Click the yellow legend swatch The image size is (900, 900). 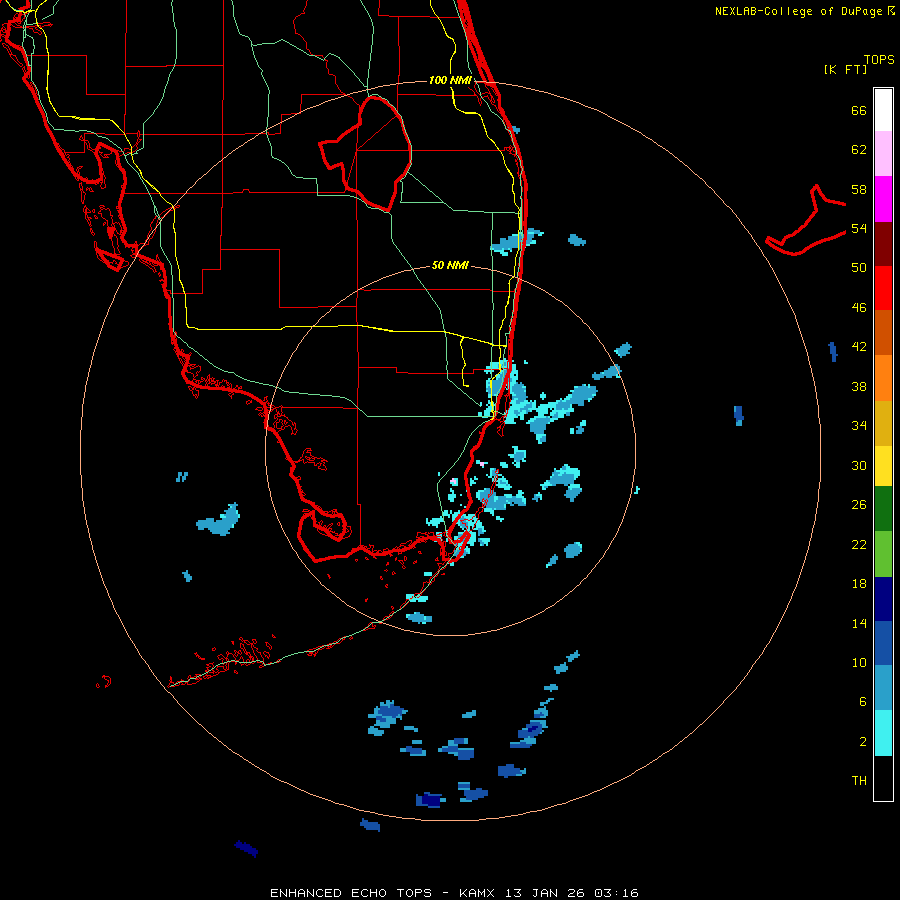click(x=883, y=466)
